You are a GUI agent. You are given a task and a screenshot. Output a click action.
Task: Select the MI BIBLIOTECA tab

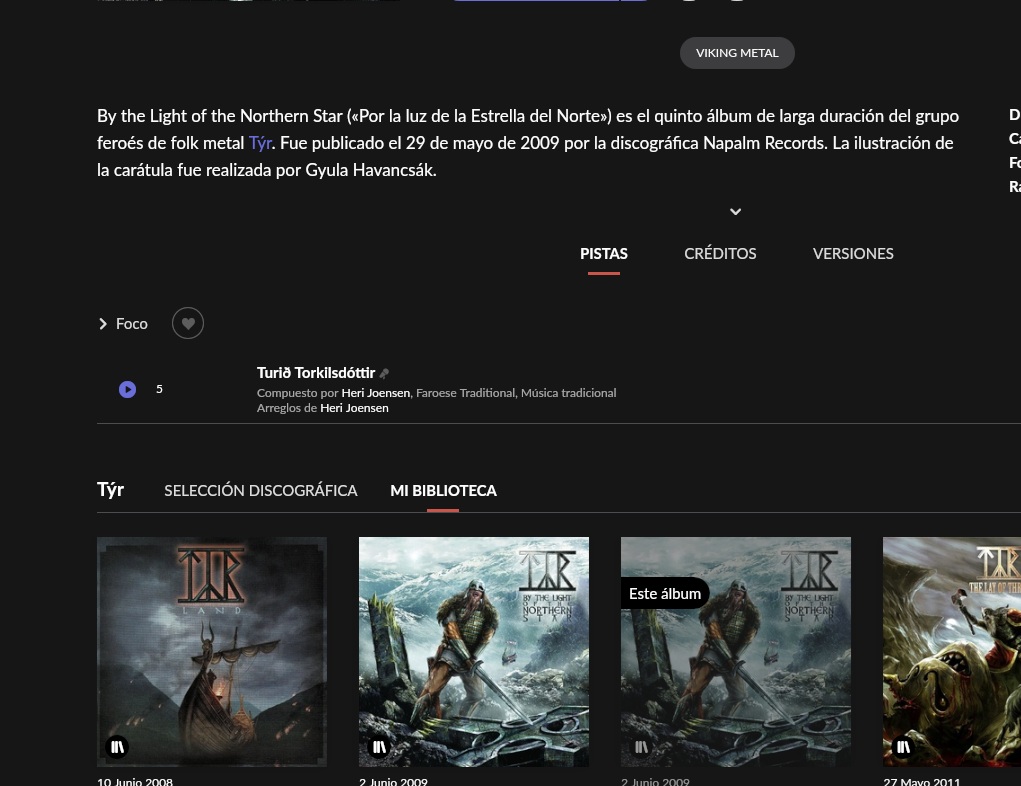point(443,490)
